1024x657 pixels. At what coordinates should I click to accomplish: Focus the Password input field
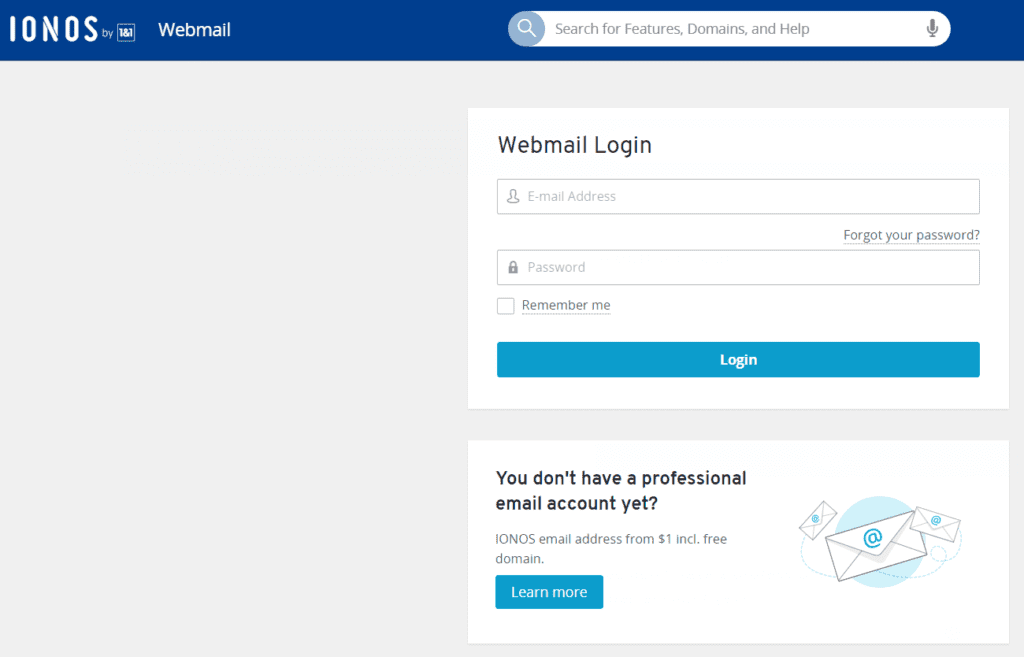pyautogui.click(x=738, y=267)
